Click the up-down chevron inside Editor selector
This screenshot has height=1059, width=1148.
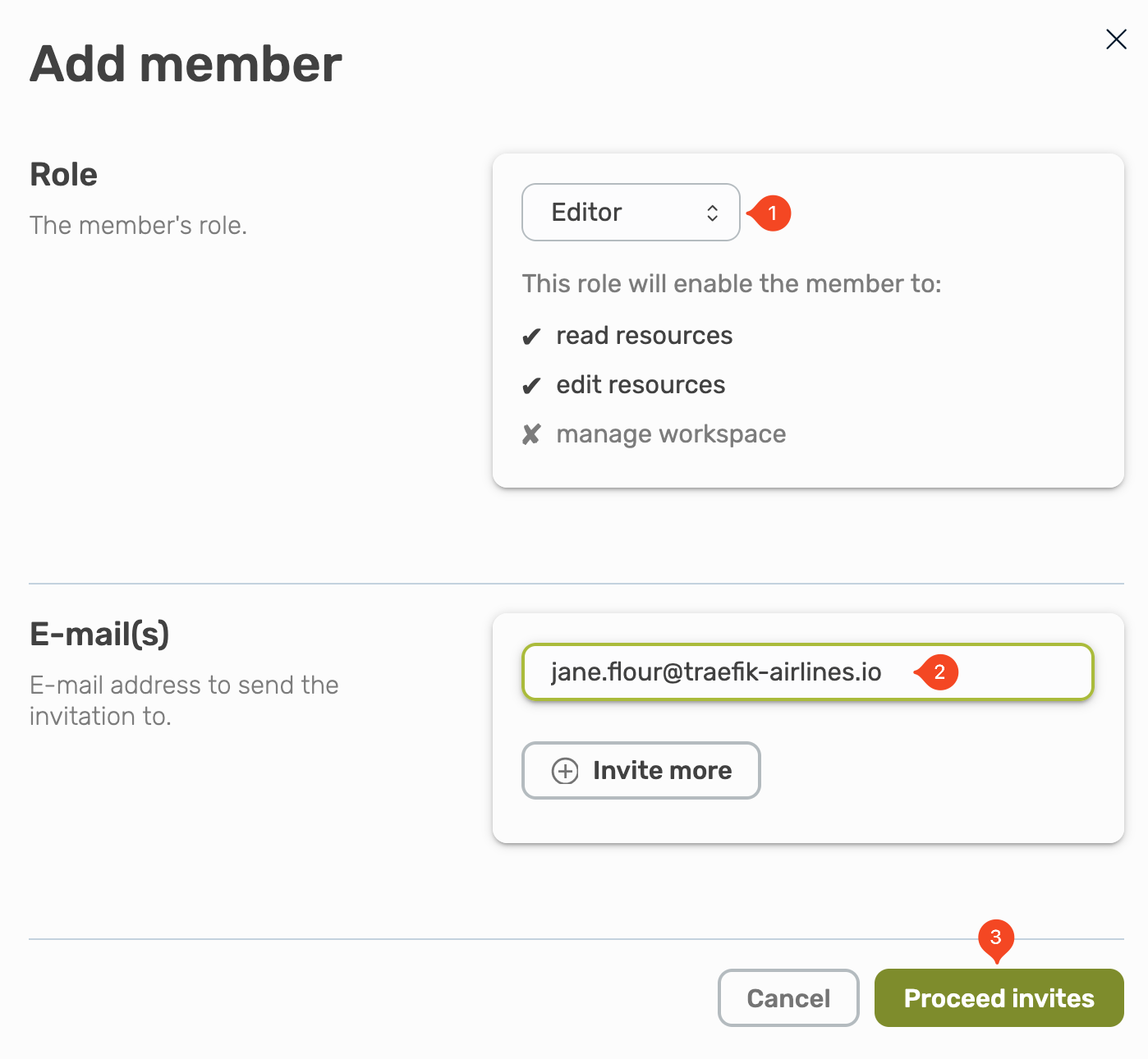tap(713, 212)
